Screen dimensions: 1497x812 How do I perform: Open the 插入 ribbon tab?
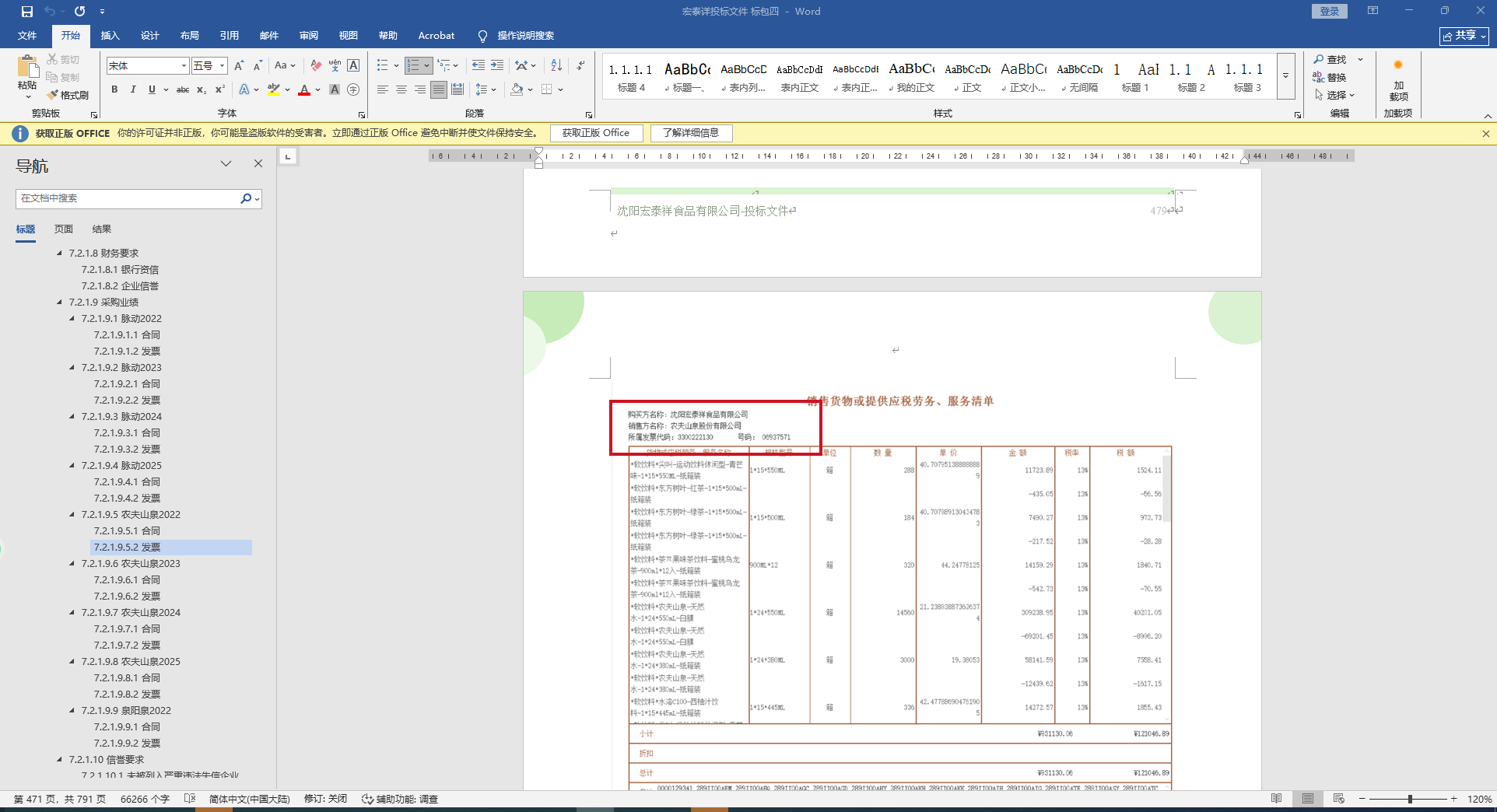[x=110, y=35]
